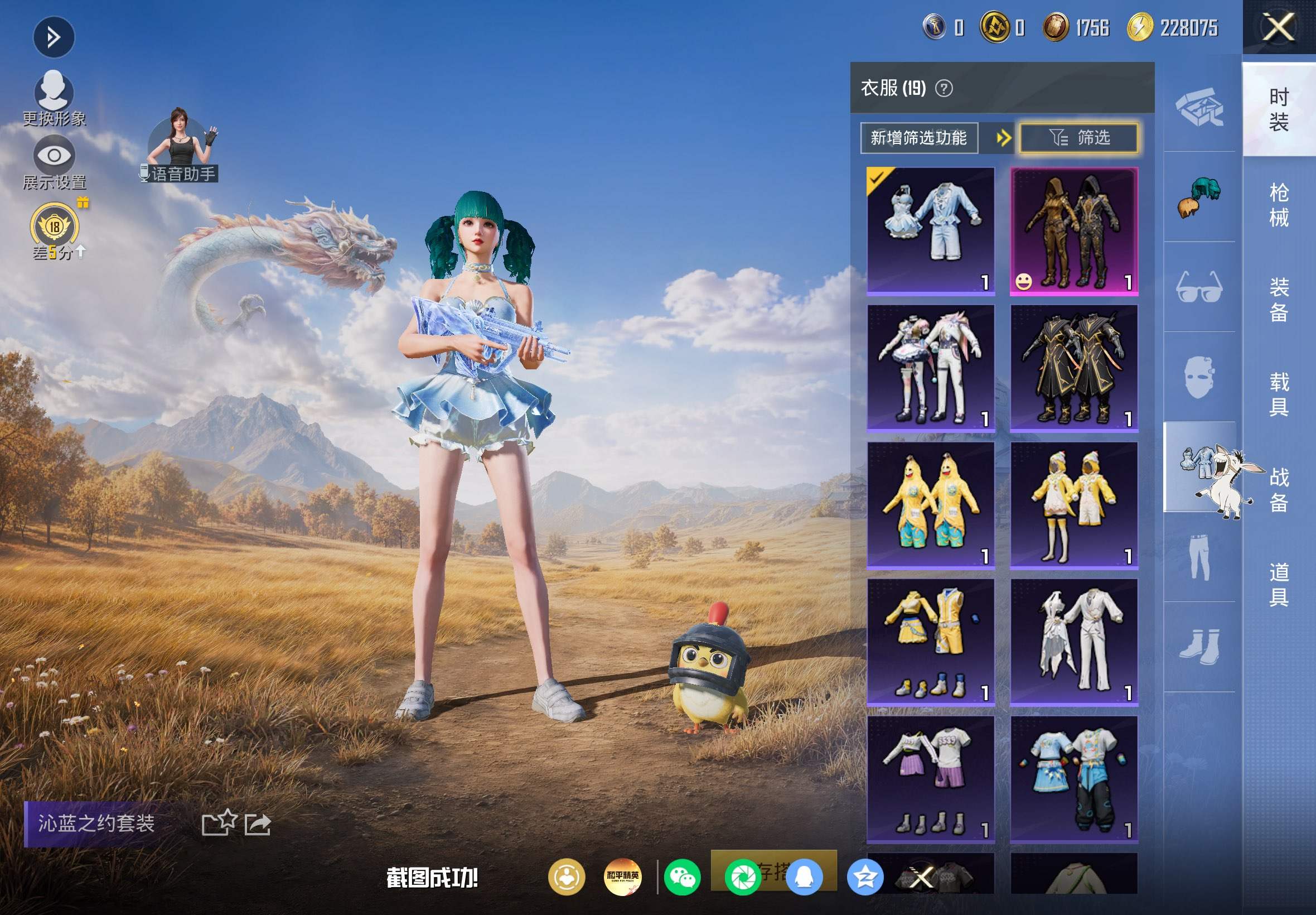Share screenshot via 和平精英 icon

[x=622, y=877]
